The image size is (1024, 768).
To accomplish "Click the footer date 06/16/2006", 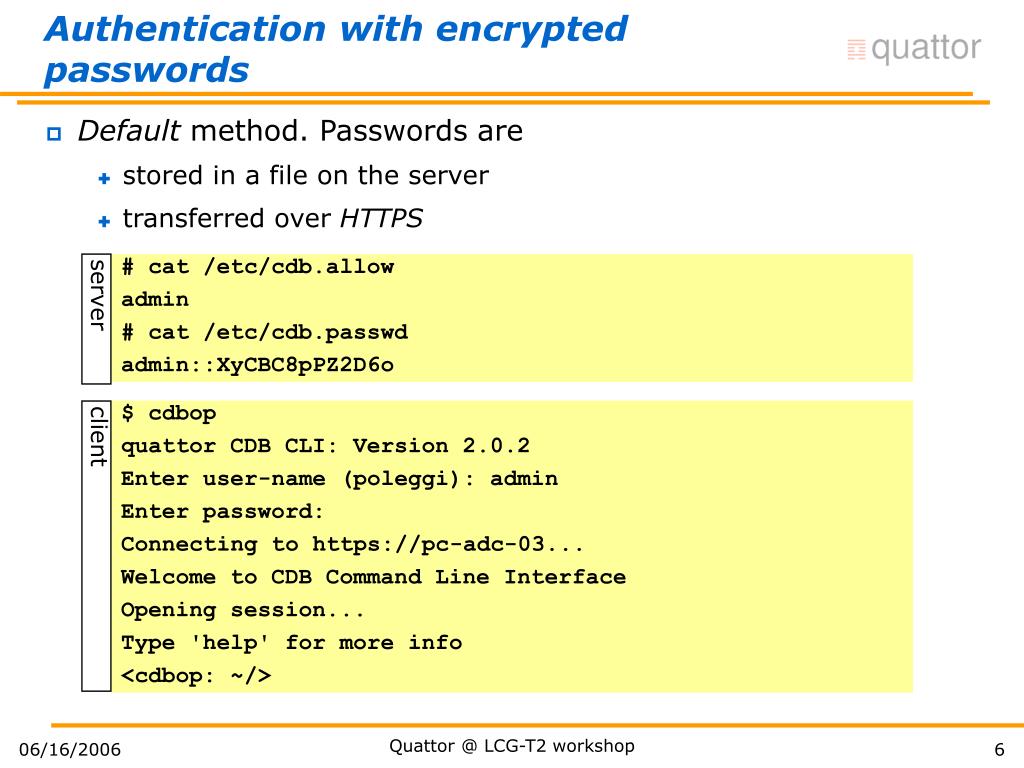I will pos(70,749).
